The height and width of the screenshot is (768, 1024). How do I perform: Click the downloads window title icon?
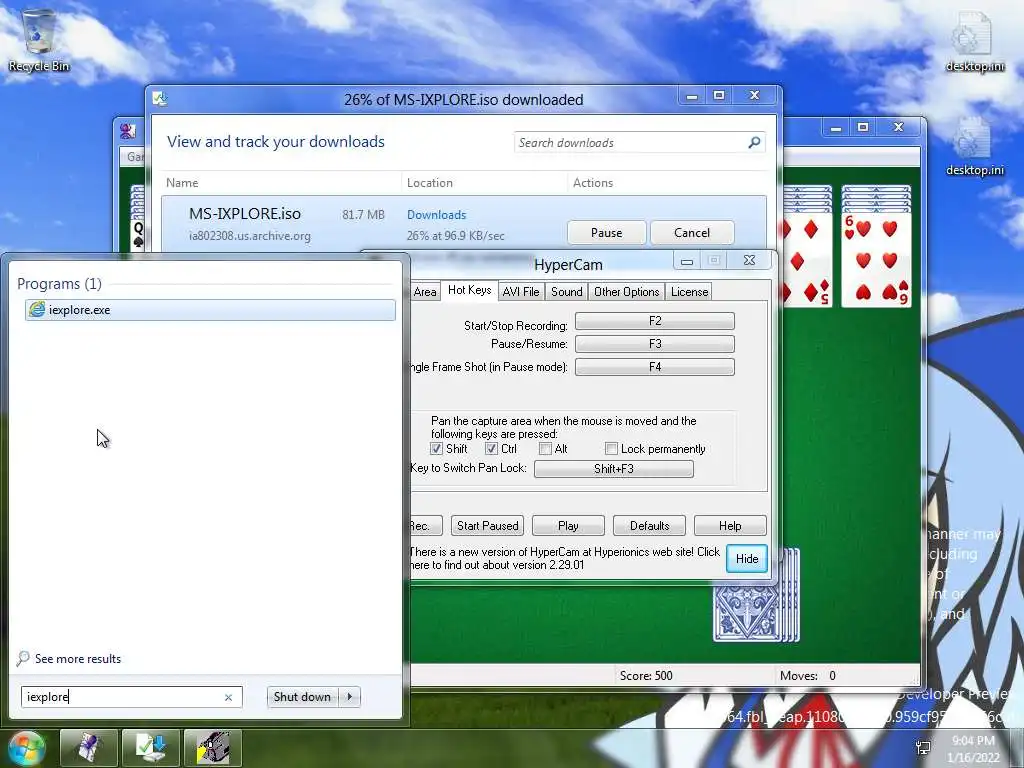pos(160,99)
